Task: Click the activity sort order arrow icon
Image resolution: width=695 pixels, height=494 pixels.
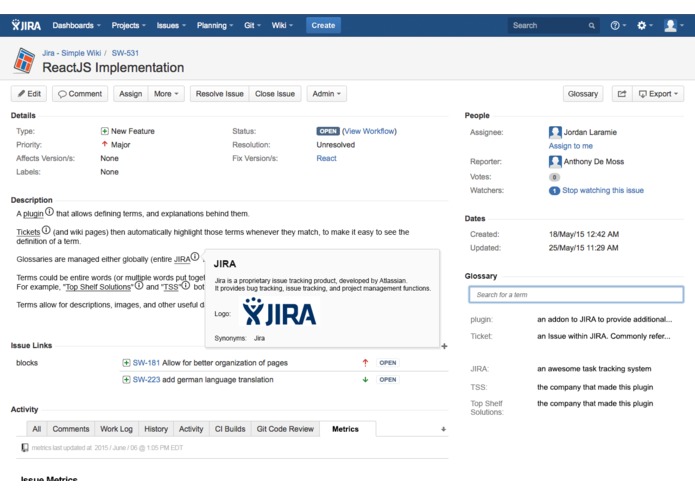Action: pos(443,429)
